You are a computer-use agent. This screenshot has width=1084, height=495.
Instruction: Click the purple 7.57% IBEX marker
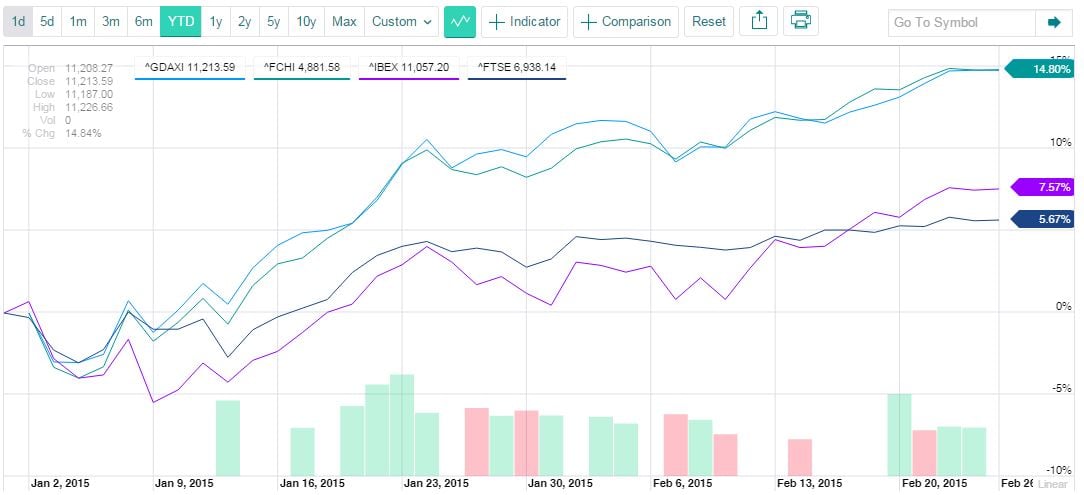pyautogui.click(x=1044, y=187)
